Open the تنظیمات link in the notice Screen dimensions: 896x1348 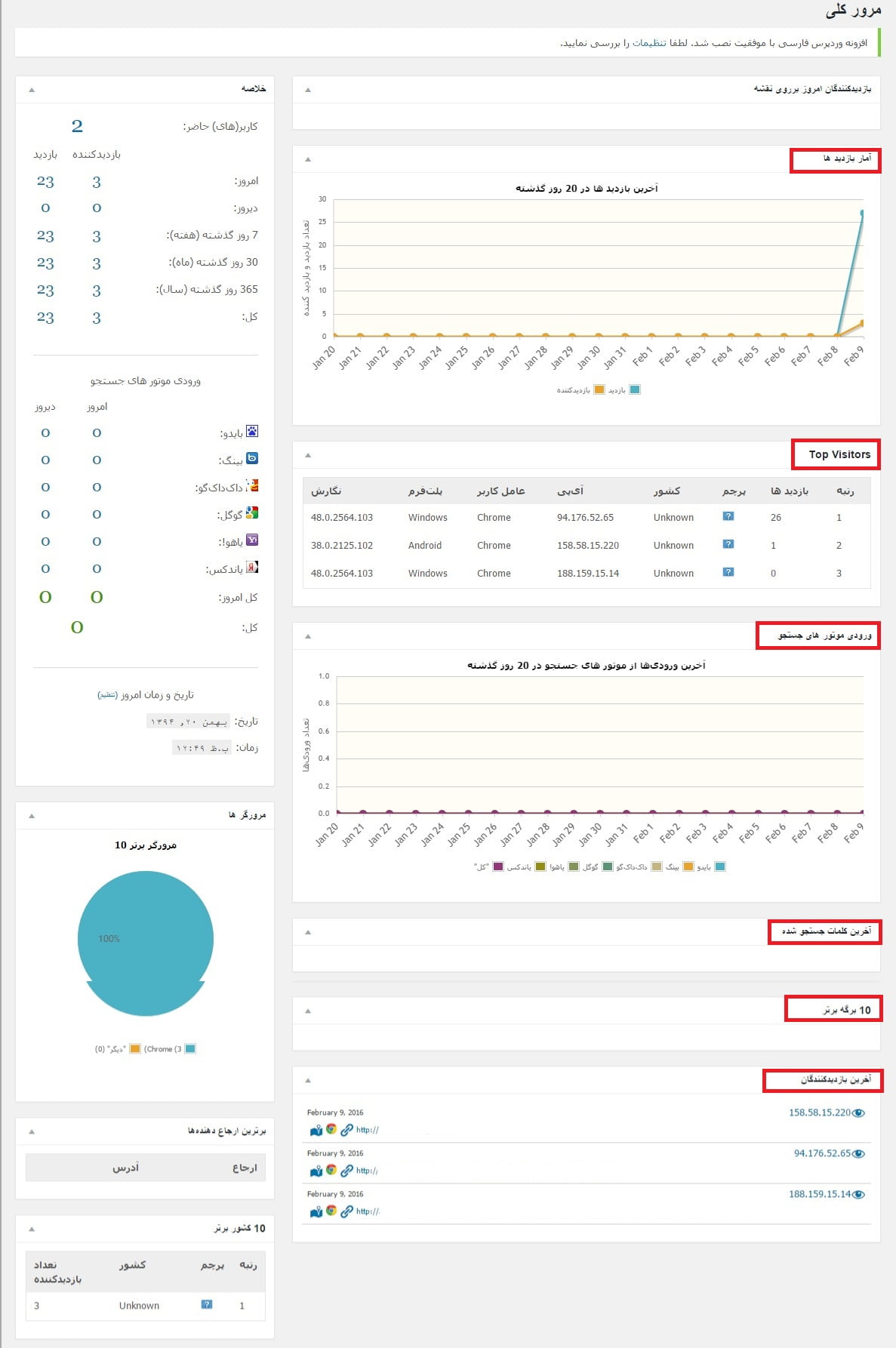[x=649, y=43]
